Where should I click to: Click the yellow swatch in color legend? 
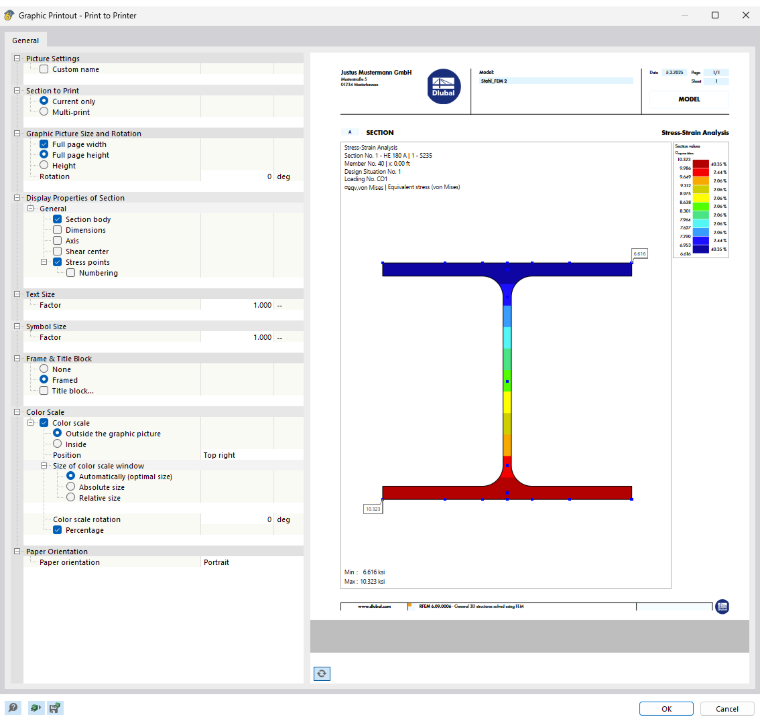pos(701,198)
